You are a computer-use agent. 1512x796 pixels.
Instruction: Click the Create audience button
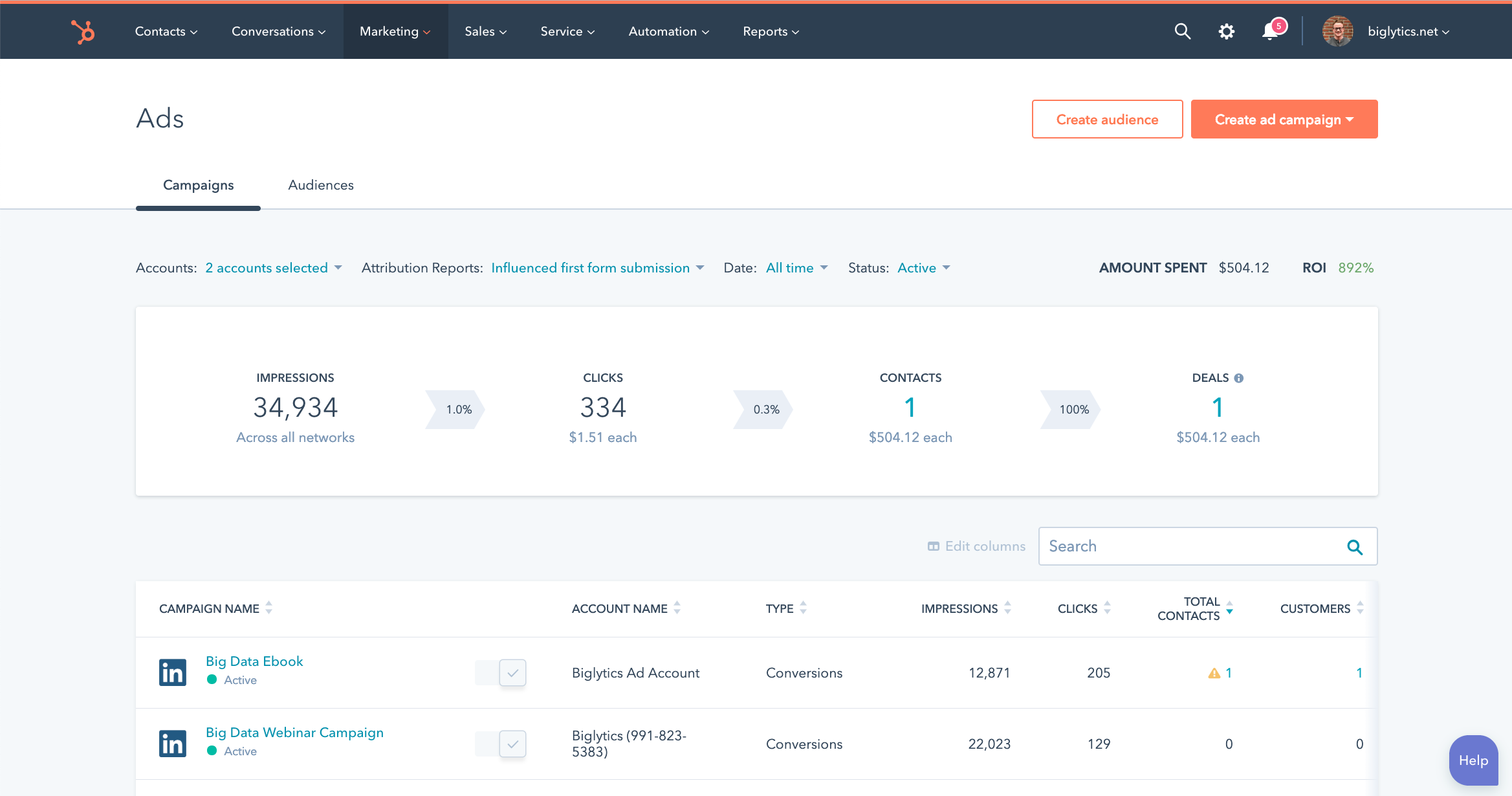[1107, 119]
